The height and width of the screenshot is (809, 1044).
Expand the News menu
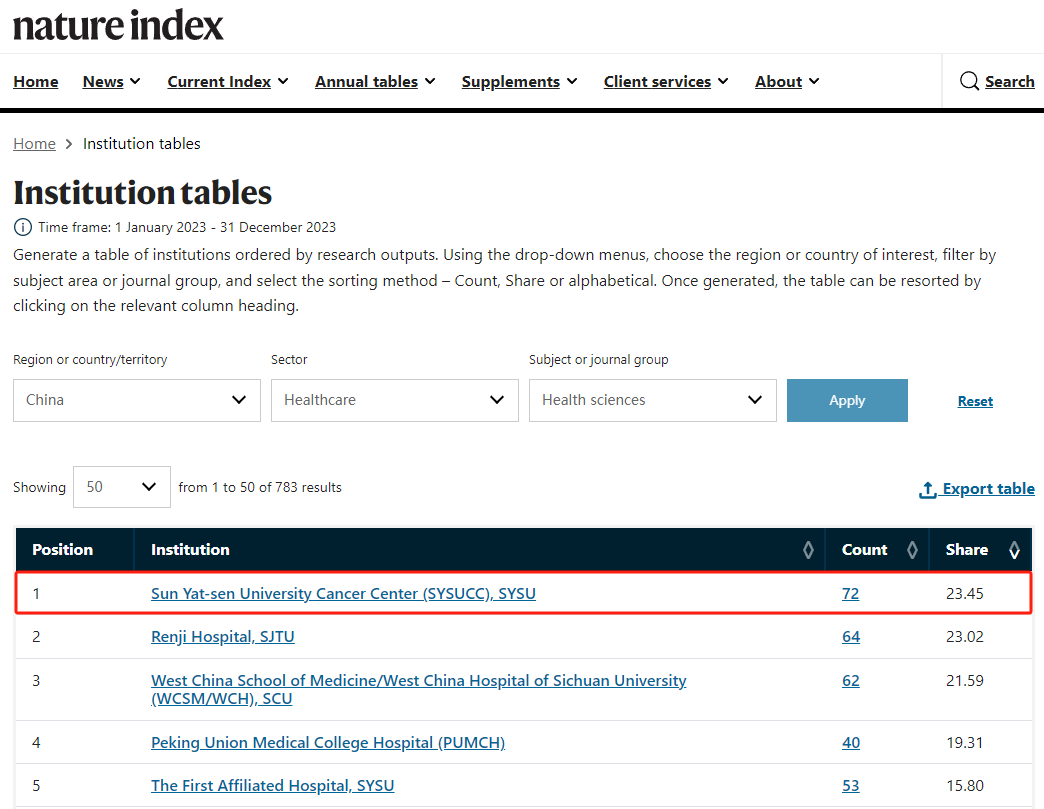(x=111, y=82)
